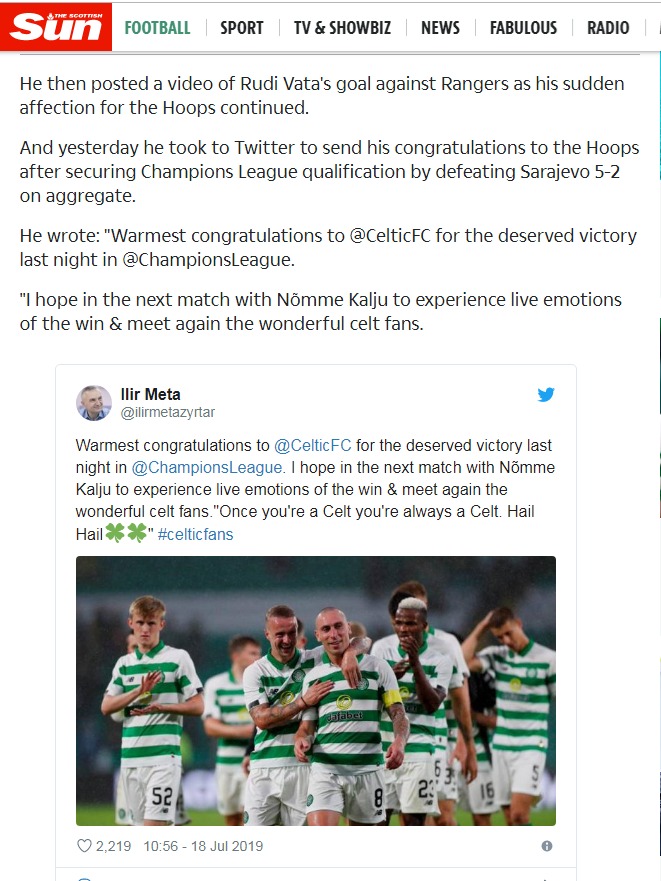Viewport: 661px width, 881px height.
Task: Click the 2,219 likes count
Action: click(x=113, y=846)
